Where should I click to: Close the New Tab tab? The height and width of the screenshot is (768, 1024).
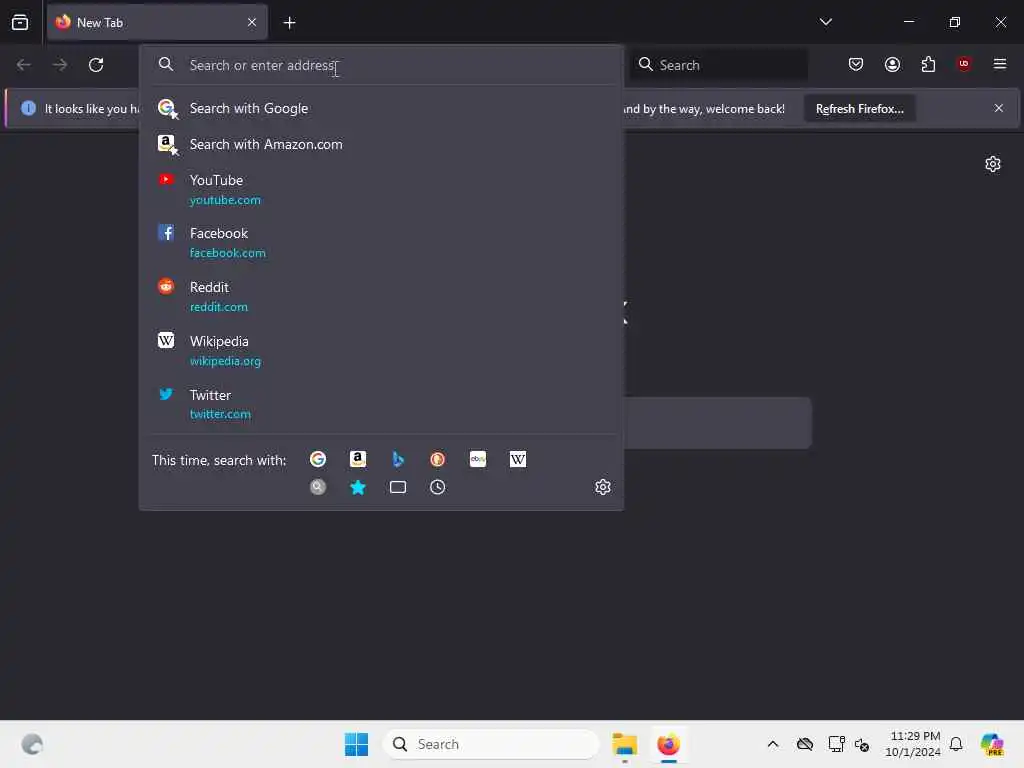click(x=252, y=23)
